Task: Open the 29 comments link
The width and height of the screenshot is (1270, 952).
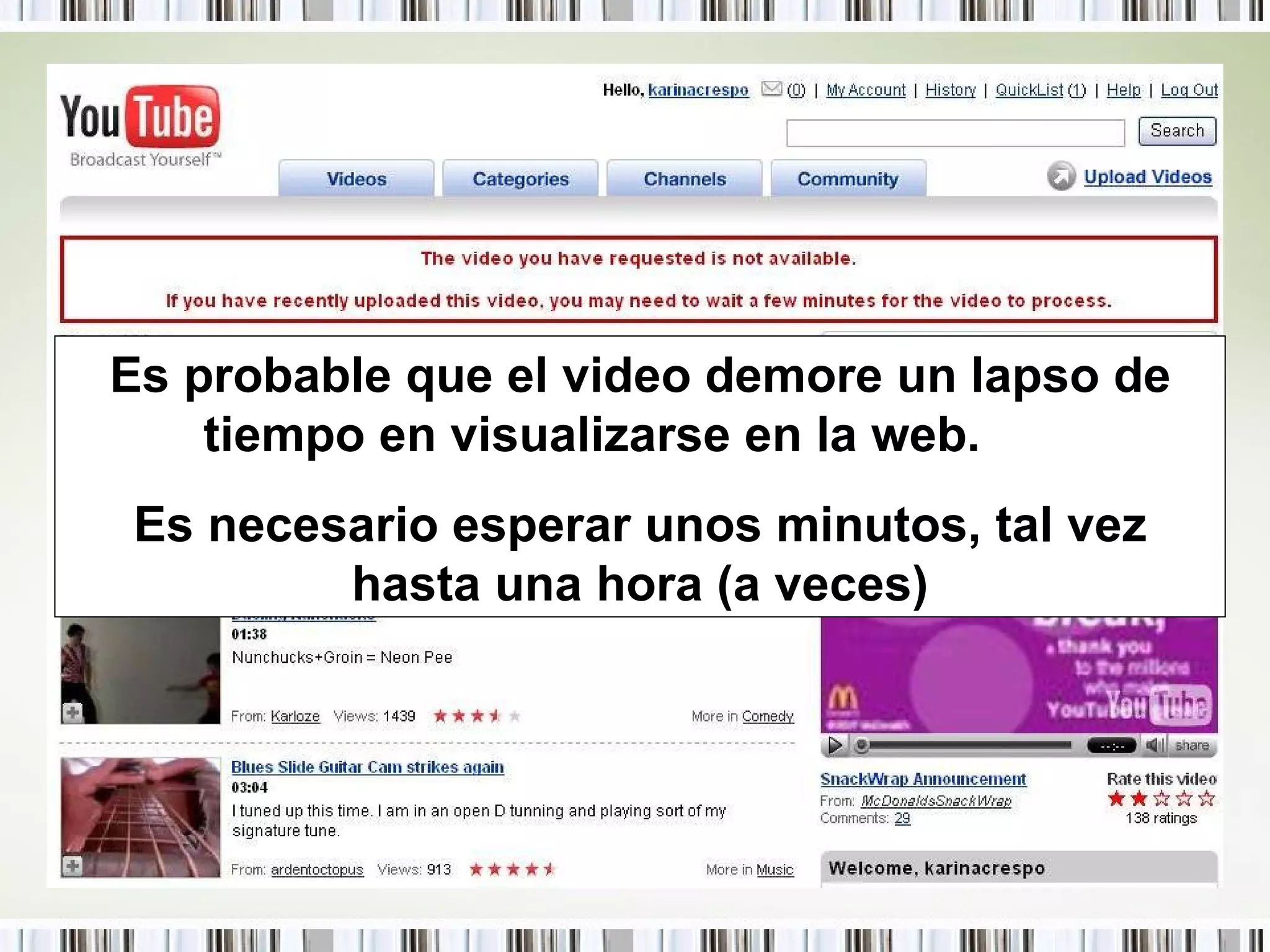Action: pos(902,818)
